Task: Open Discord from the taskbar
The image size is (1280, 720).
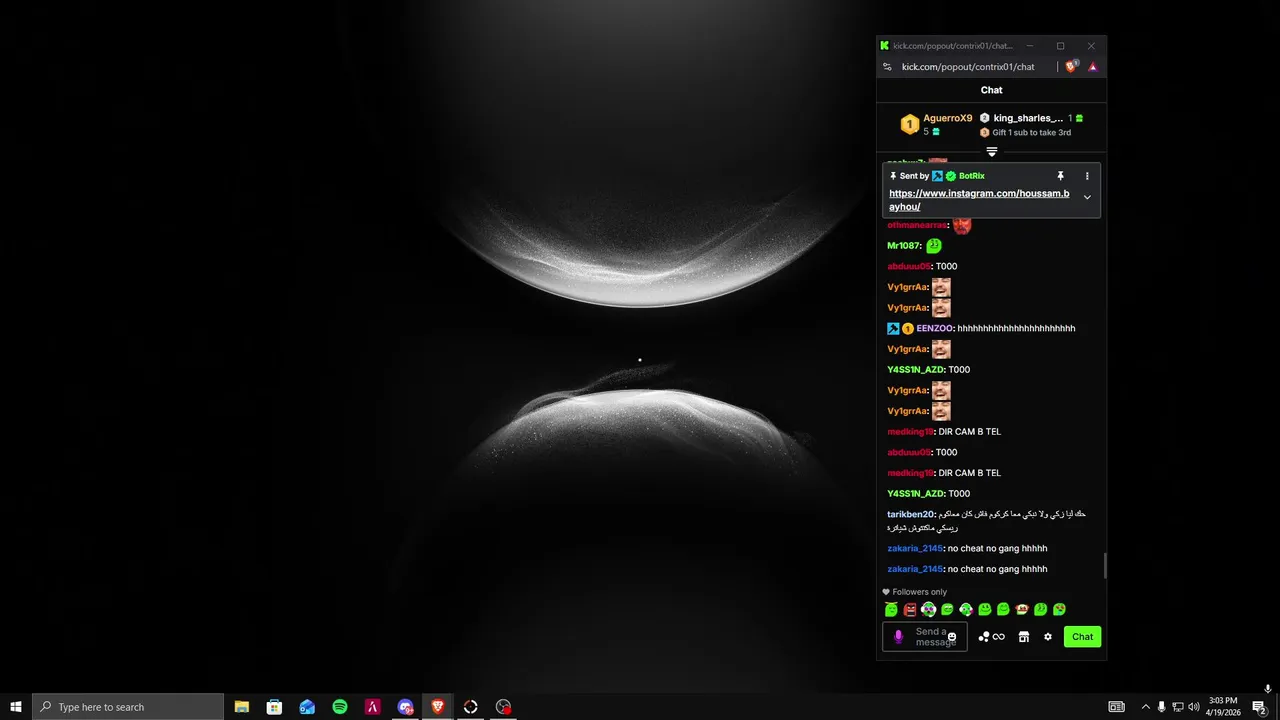Action: coord(405,707)
